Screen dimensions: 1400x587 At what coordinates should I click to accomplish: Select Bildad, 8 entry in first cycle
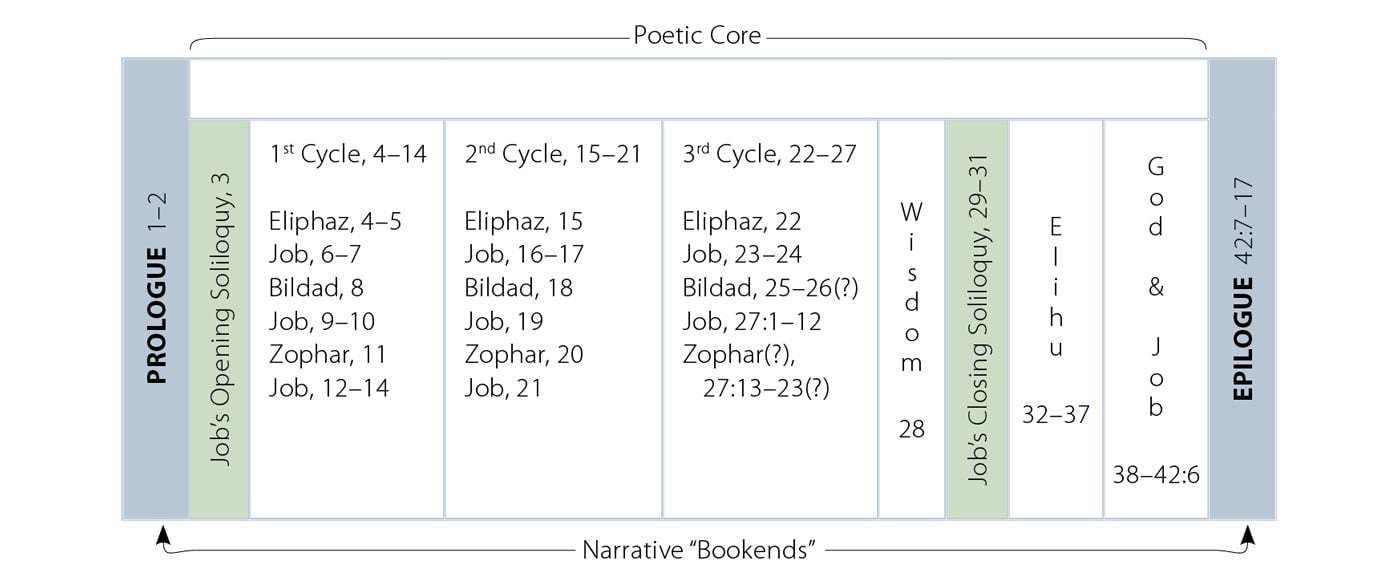pyautogui.click(x=316, y=288)
